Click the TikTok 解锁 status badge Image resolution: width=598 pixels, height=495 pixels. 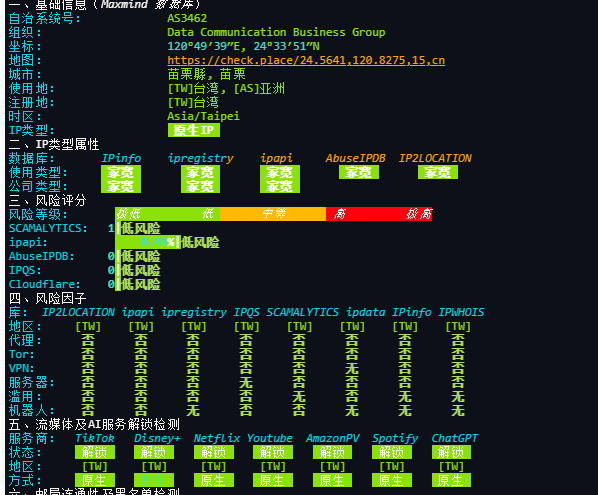pyautogui.click(x=95, y=452)
